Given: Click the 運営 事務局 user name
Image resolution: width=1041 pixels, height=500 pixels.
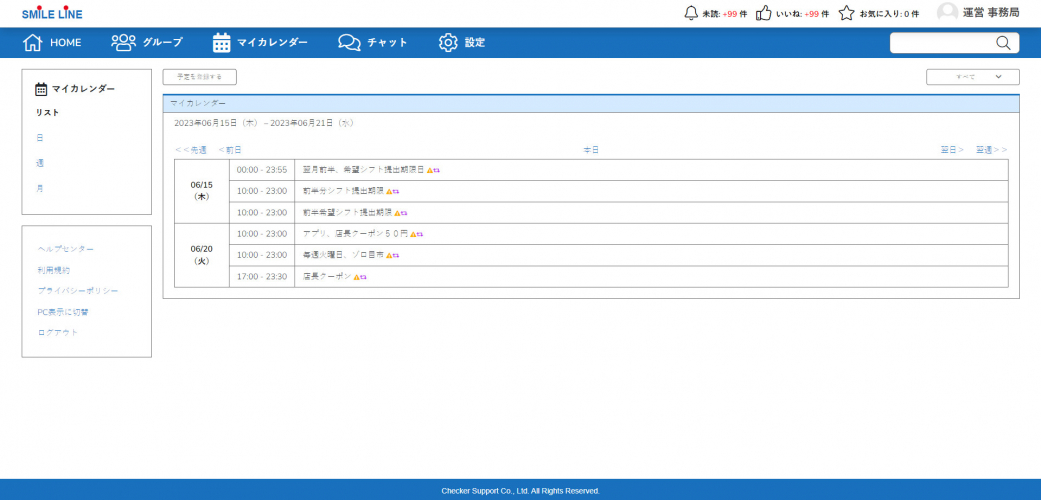Looking at the screenshot, I should pos(991,13).
